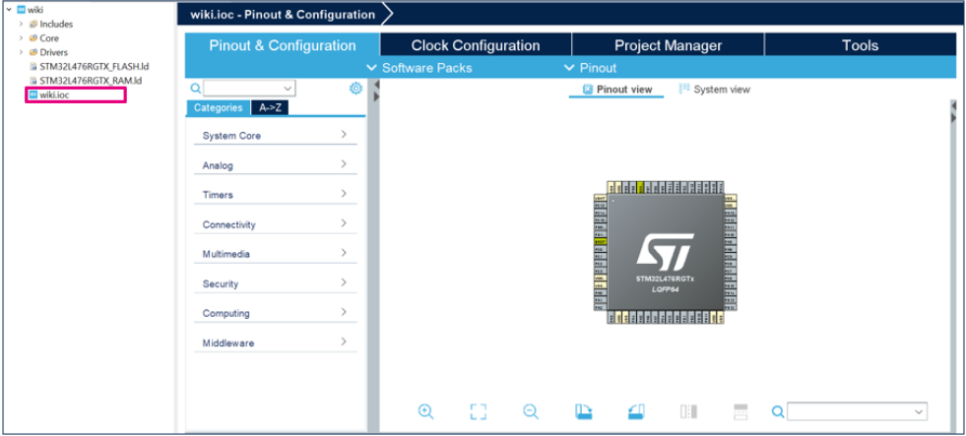Expand the Middleware category
The height and width of the screenshot is (436, 966).
275,342
